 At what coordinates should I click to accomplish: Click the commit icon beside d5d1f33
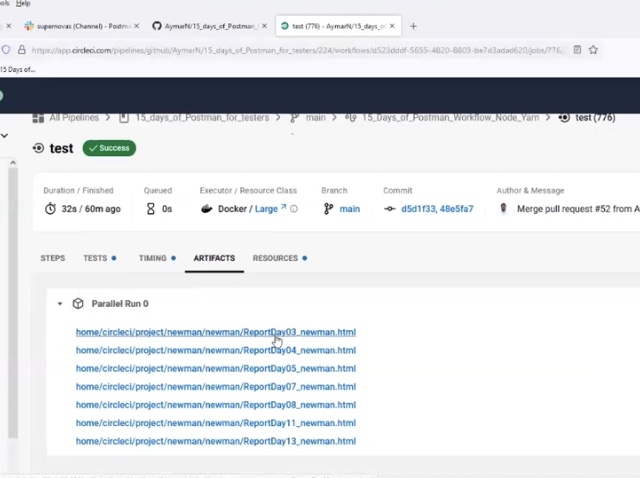(390, 209)
